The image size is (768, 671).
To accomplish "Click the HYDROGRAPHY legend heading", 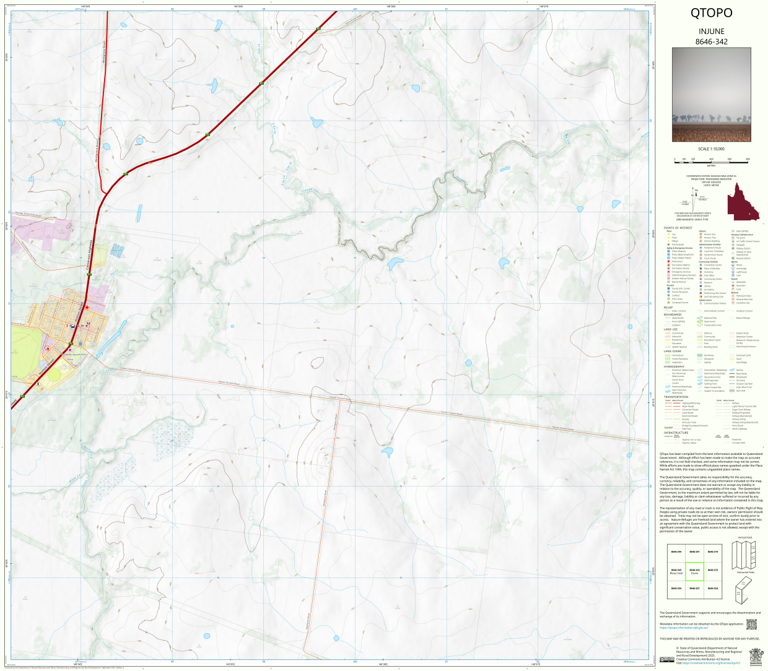I will tap(674, 366).
